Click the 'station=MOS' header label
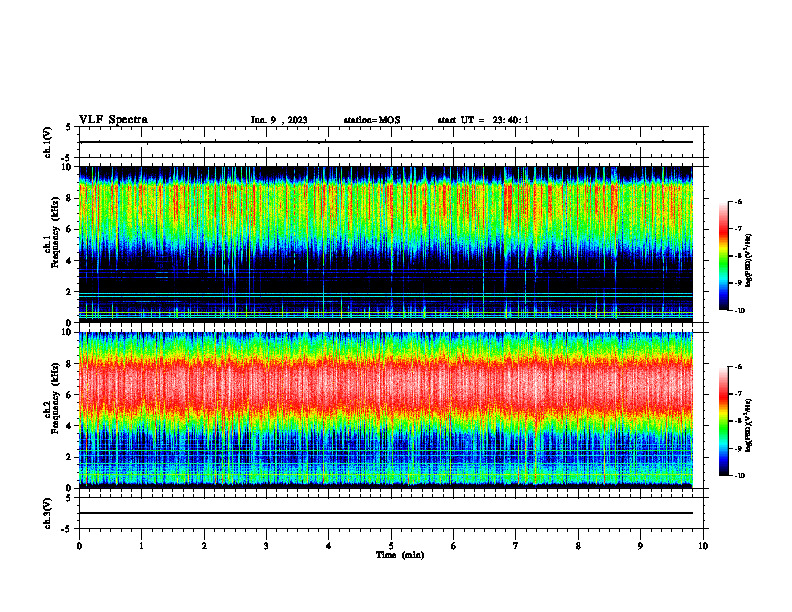Image resolution: width=792 pixels, height=612 pixels. [x=372, y=120]
